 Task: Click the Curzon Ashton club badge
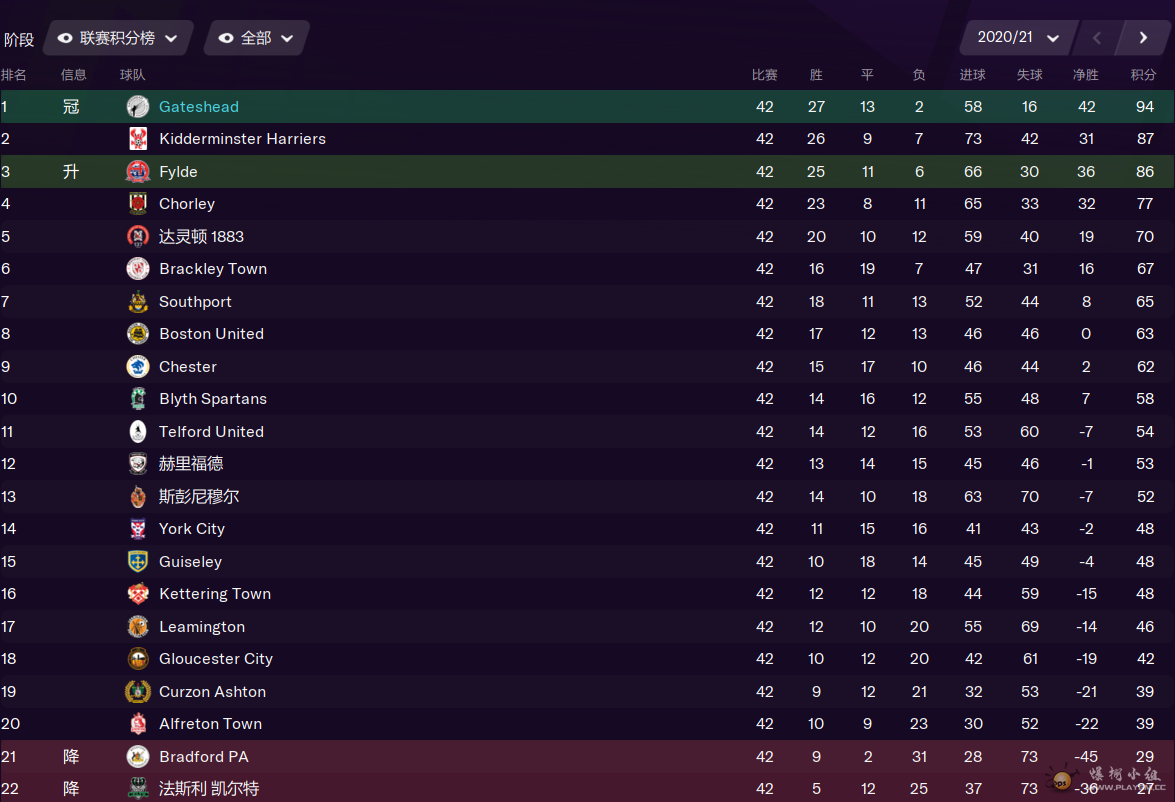pyautogui.click(x=138, y=691)
